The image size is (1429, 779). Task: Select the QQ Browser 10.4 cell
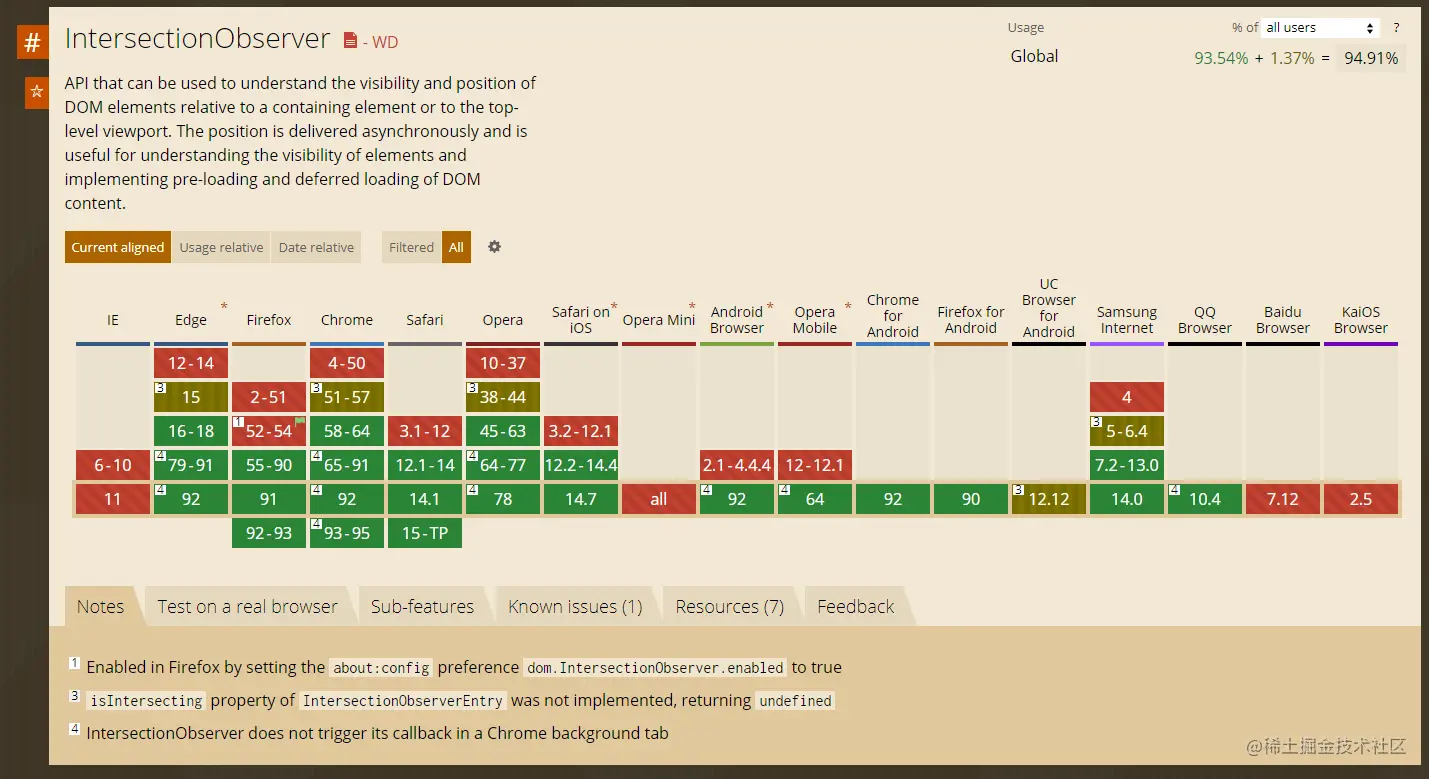pos(1205,499)
